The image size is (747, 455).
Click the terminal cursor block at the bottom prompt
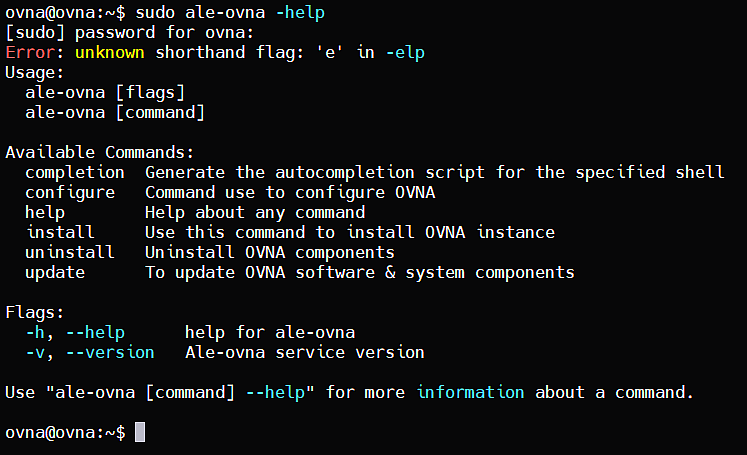[x=140, y=432]
